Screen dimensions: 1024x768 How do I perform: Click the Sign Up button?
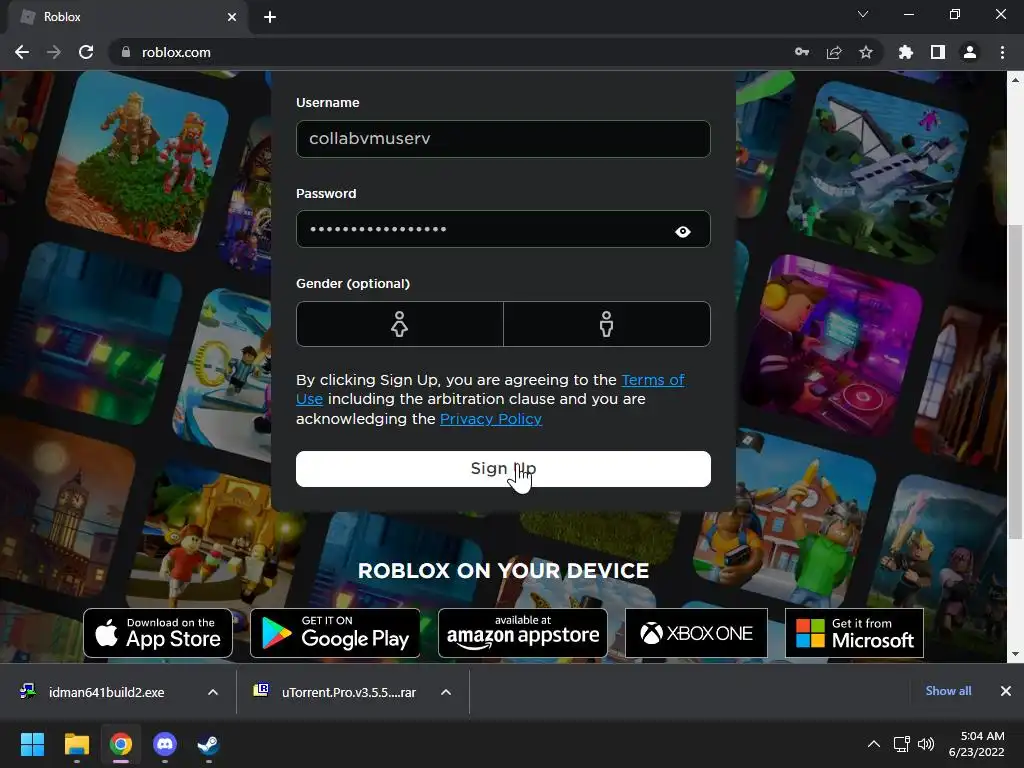click(503, 469)
